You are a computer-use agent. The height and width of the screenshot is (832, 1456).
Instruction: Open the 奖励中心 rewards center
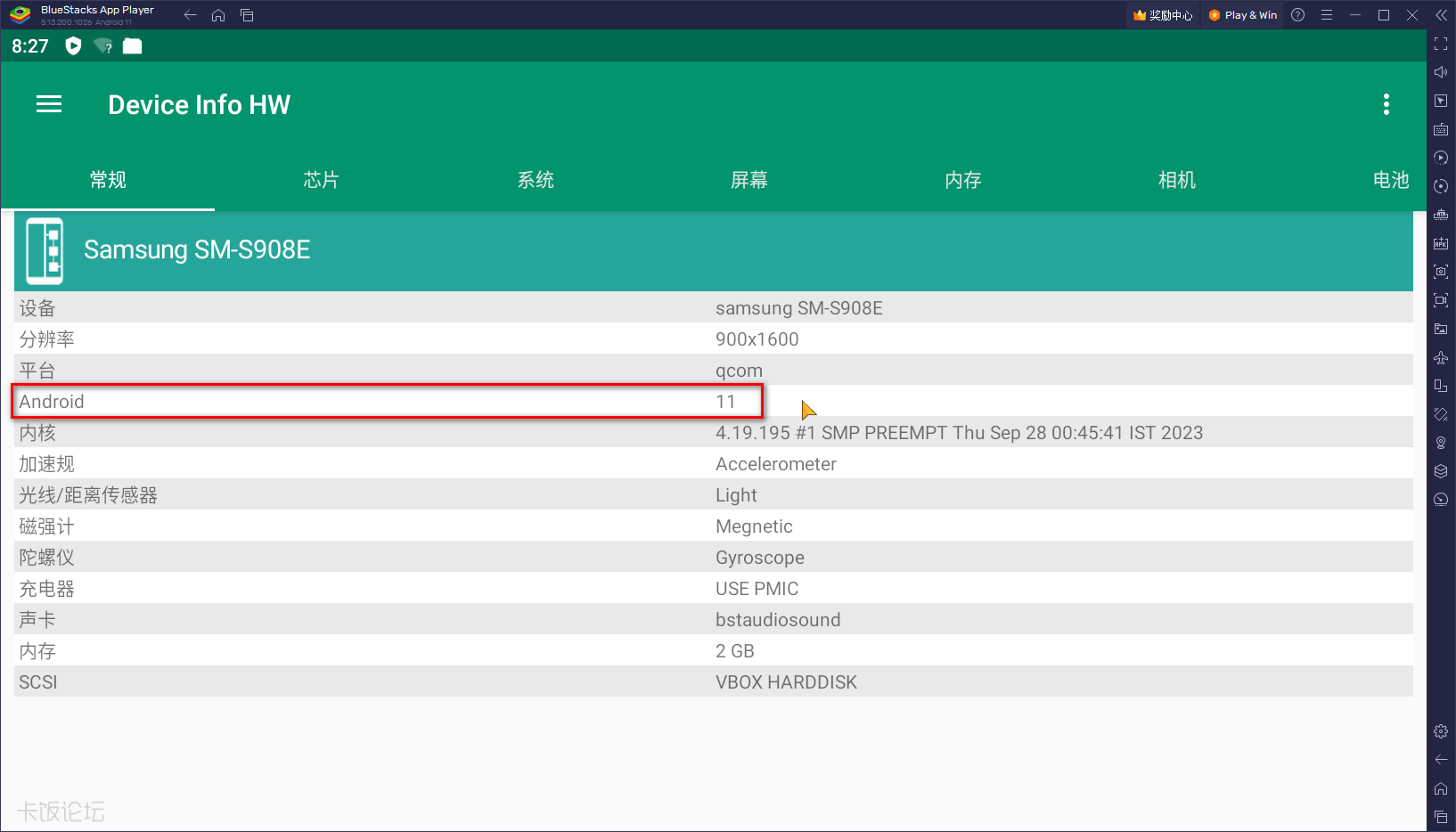coord(1163,15)
